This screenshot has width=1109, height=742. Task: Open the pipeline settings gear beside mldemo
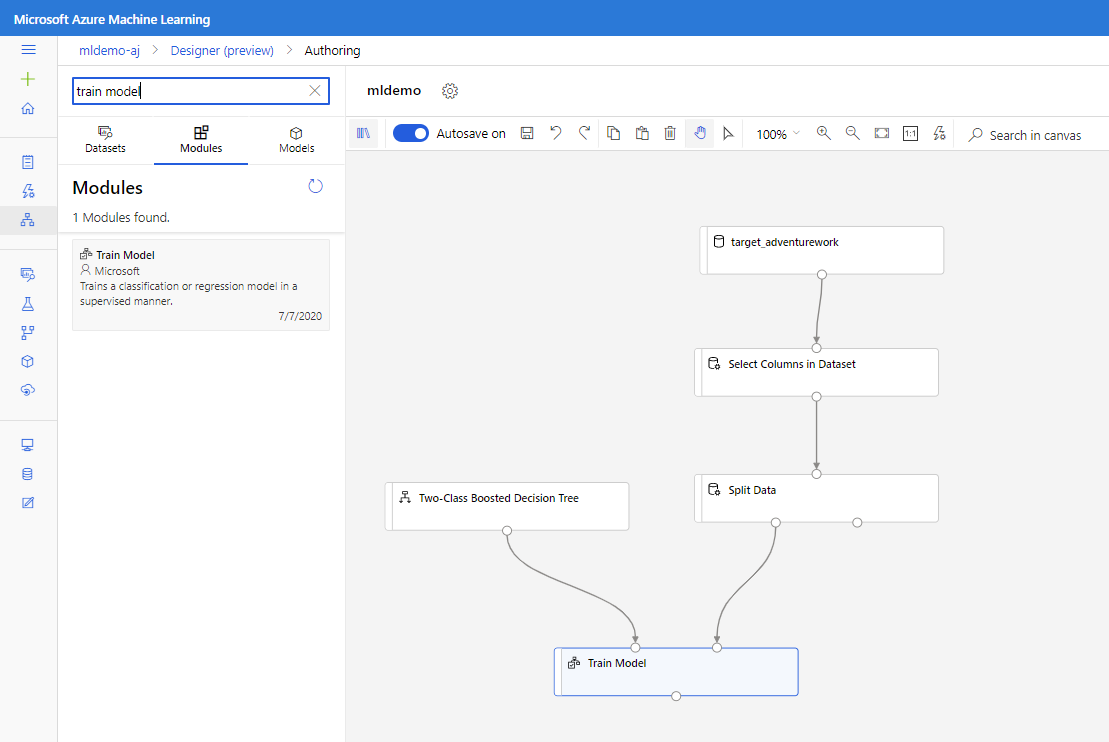[450, 90]
